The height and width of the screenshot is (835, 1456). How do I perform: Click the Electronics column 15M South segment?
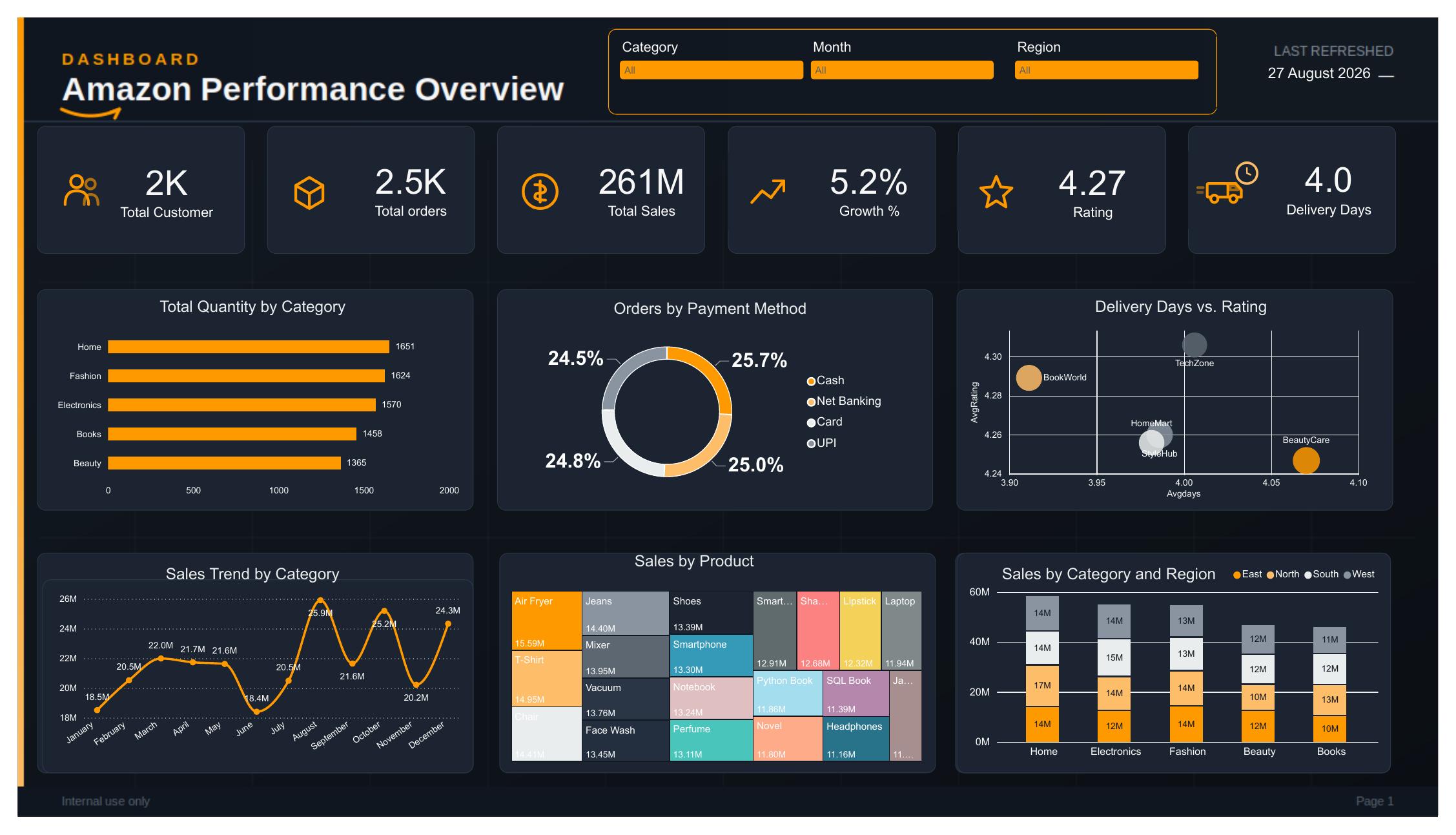(x=1114, y=657)
